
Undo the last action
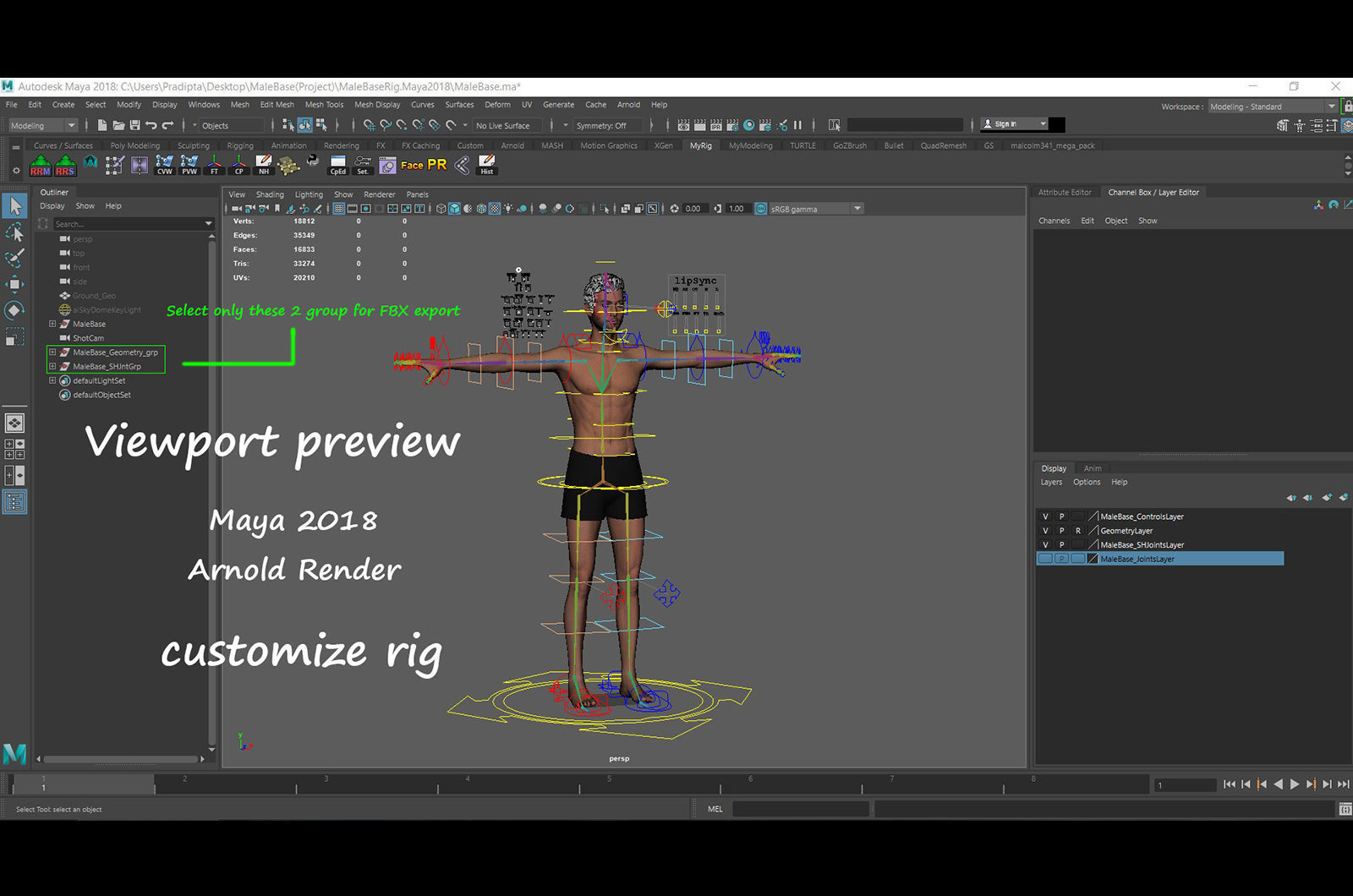click(151, 125)
